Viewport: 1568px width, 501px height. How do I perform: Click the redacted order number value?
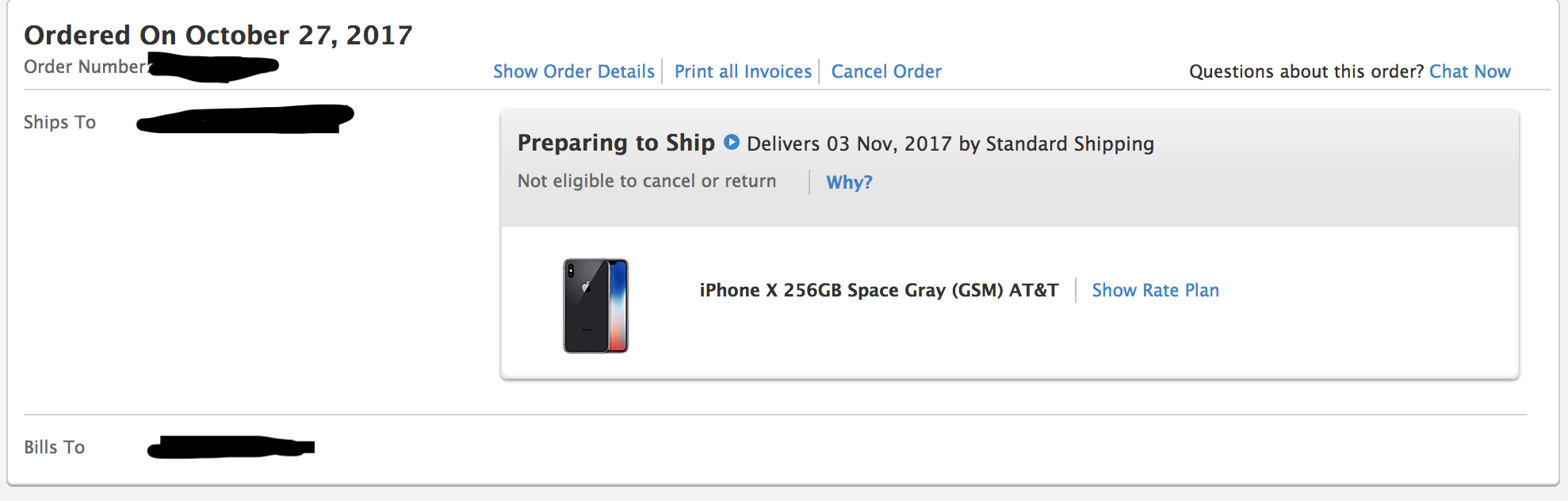214,67
